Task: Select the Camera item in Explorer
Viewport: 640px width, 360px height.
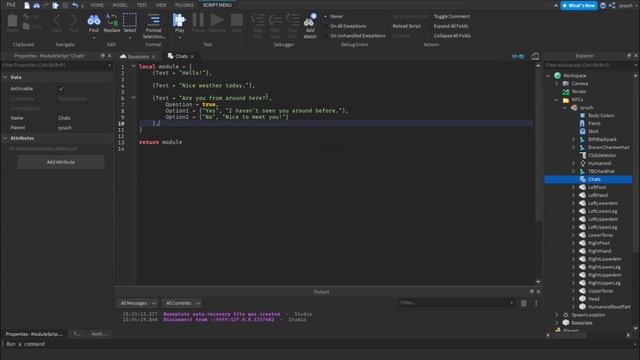Action: tap(579, 84)
